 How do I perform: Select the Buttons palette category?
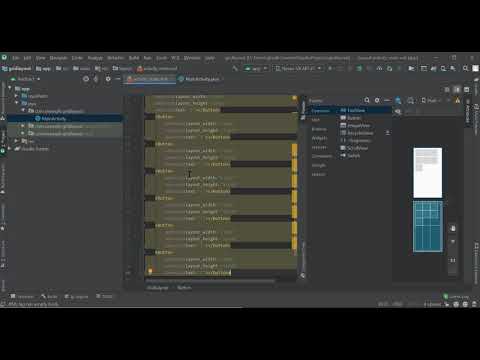point(319,129)
